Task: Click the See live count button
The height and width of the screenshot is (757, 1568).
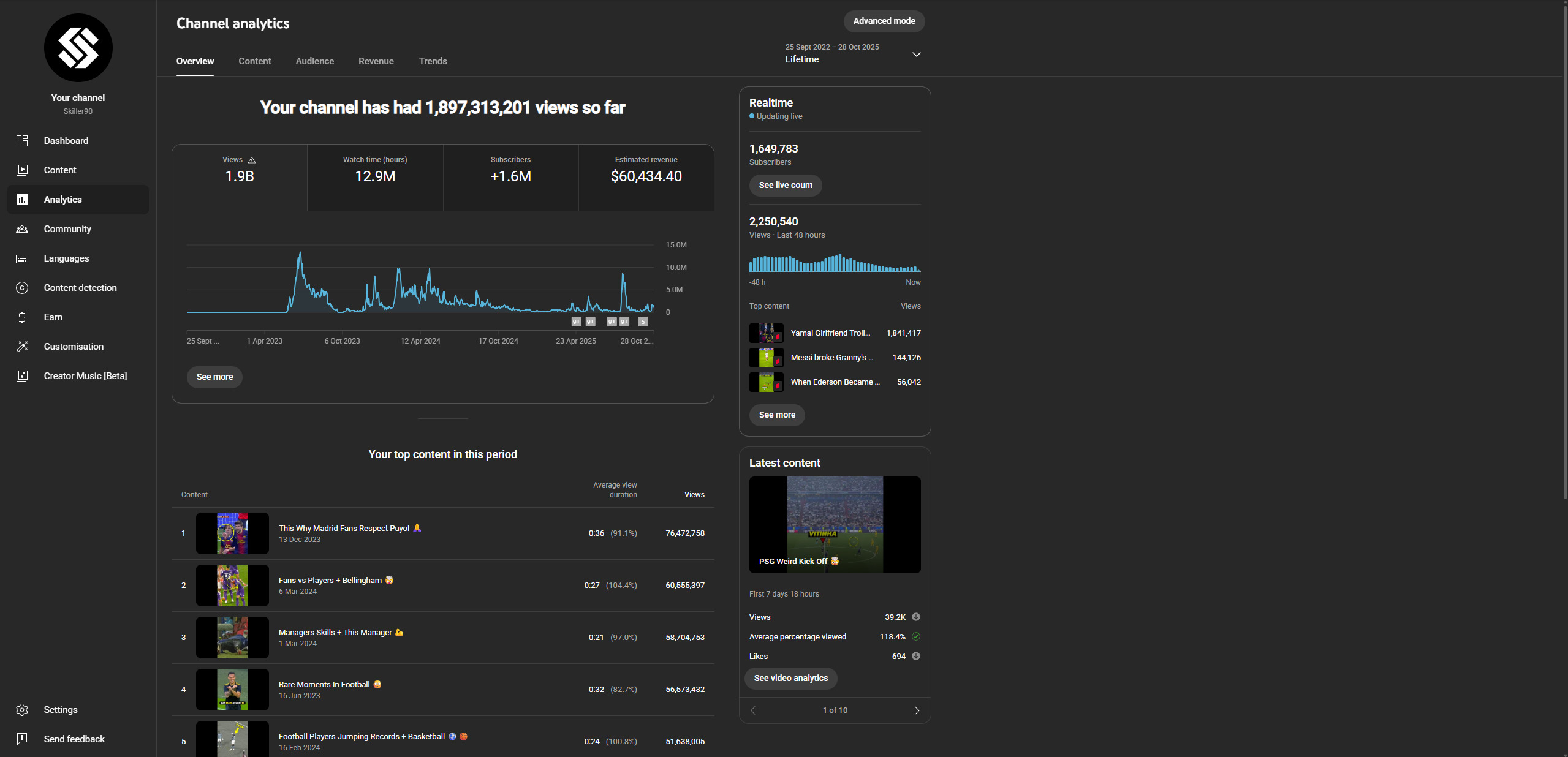Action: click(785, 186)
